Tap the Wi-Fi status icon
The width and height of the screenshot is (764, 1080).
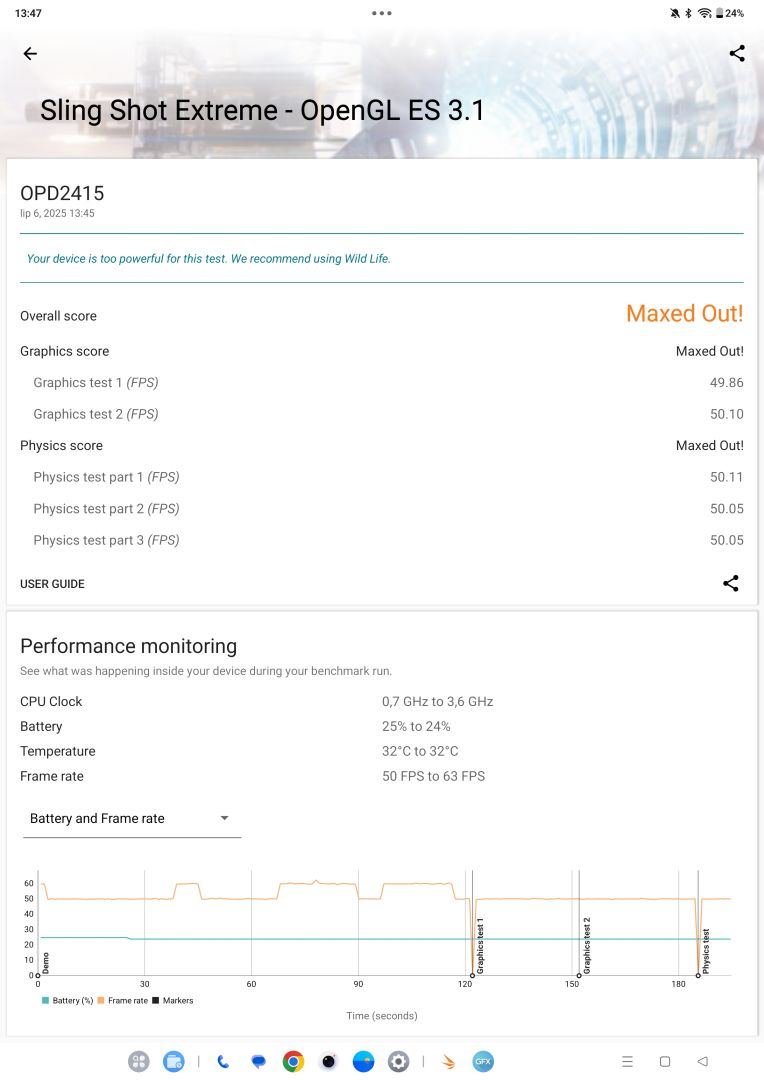coord(704,13)
